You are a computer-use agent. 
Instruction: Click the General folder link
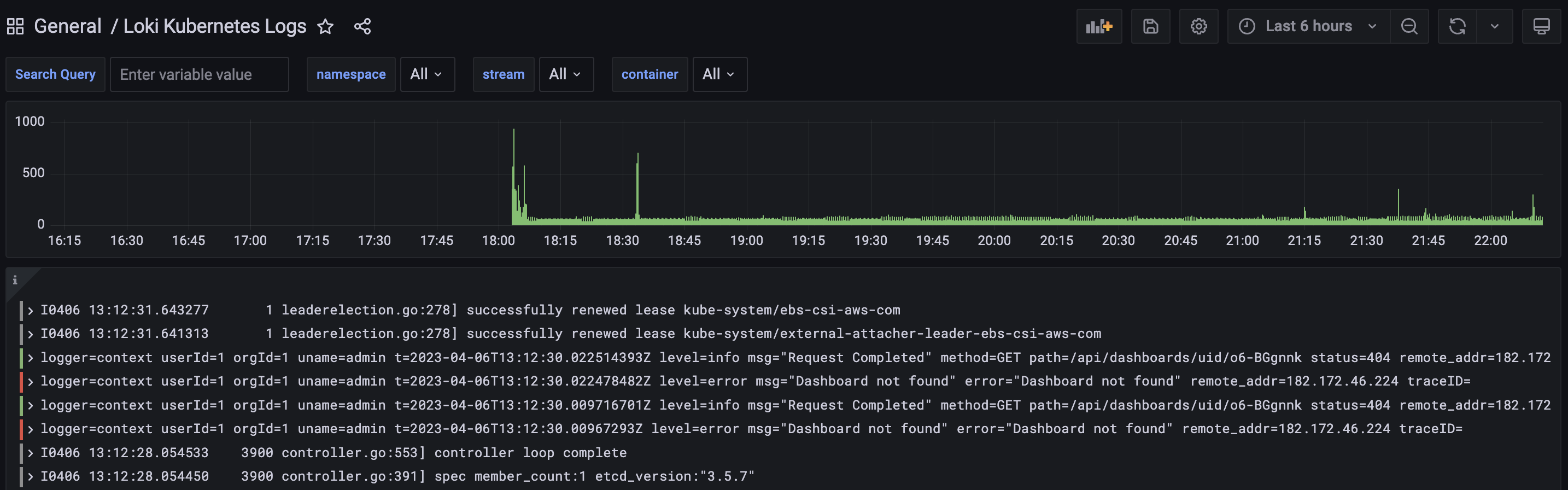68,26
